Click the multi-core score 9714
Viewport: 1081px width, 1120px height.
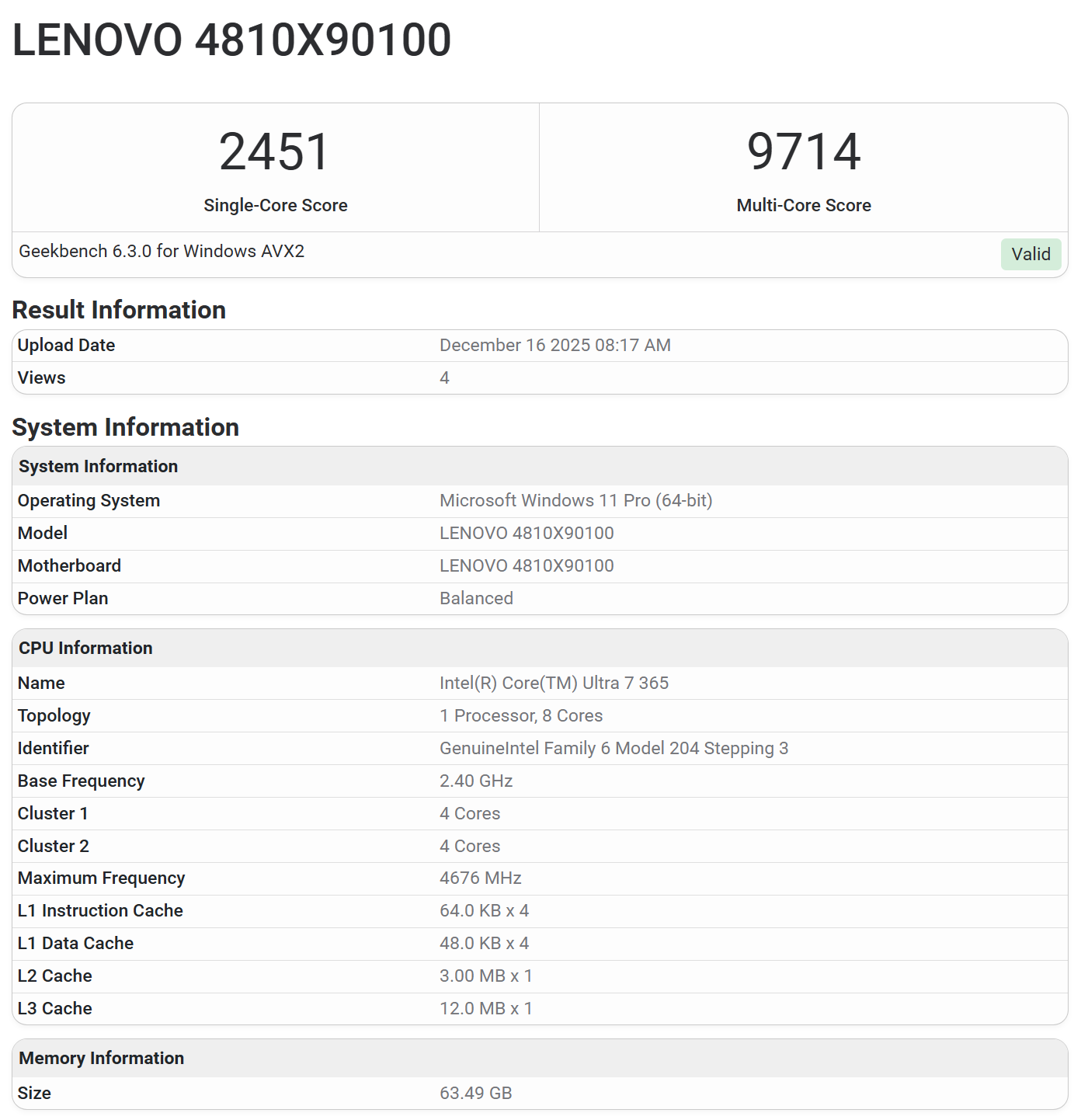803,151
